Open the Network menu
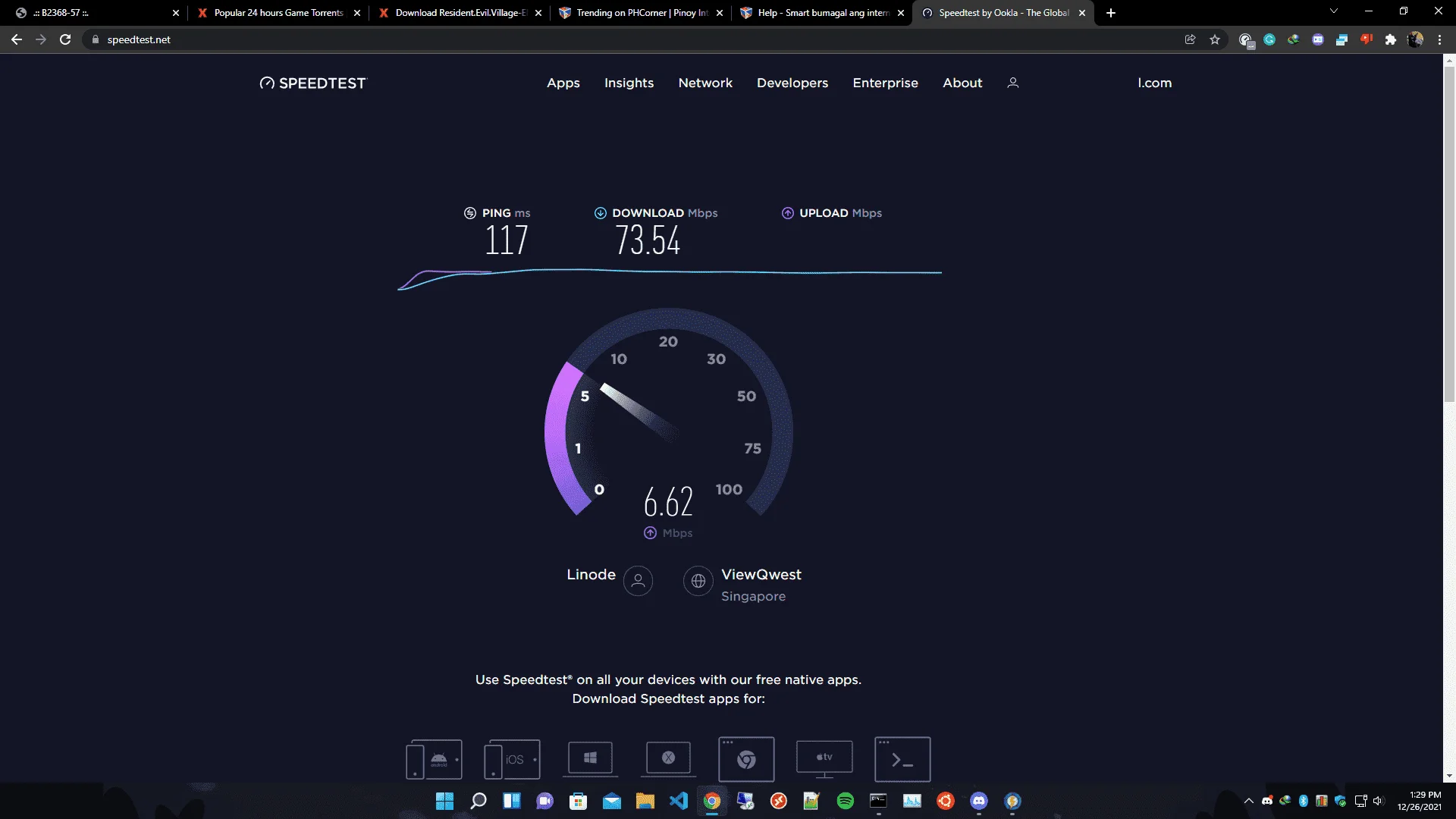The height and width of the screenshot is (819, 1456). [705, 83]
